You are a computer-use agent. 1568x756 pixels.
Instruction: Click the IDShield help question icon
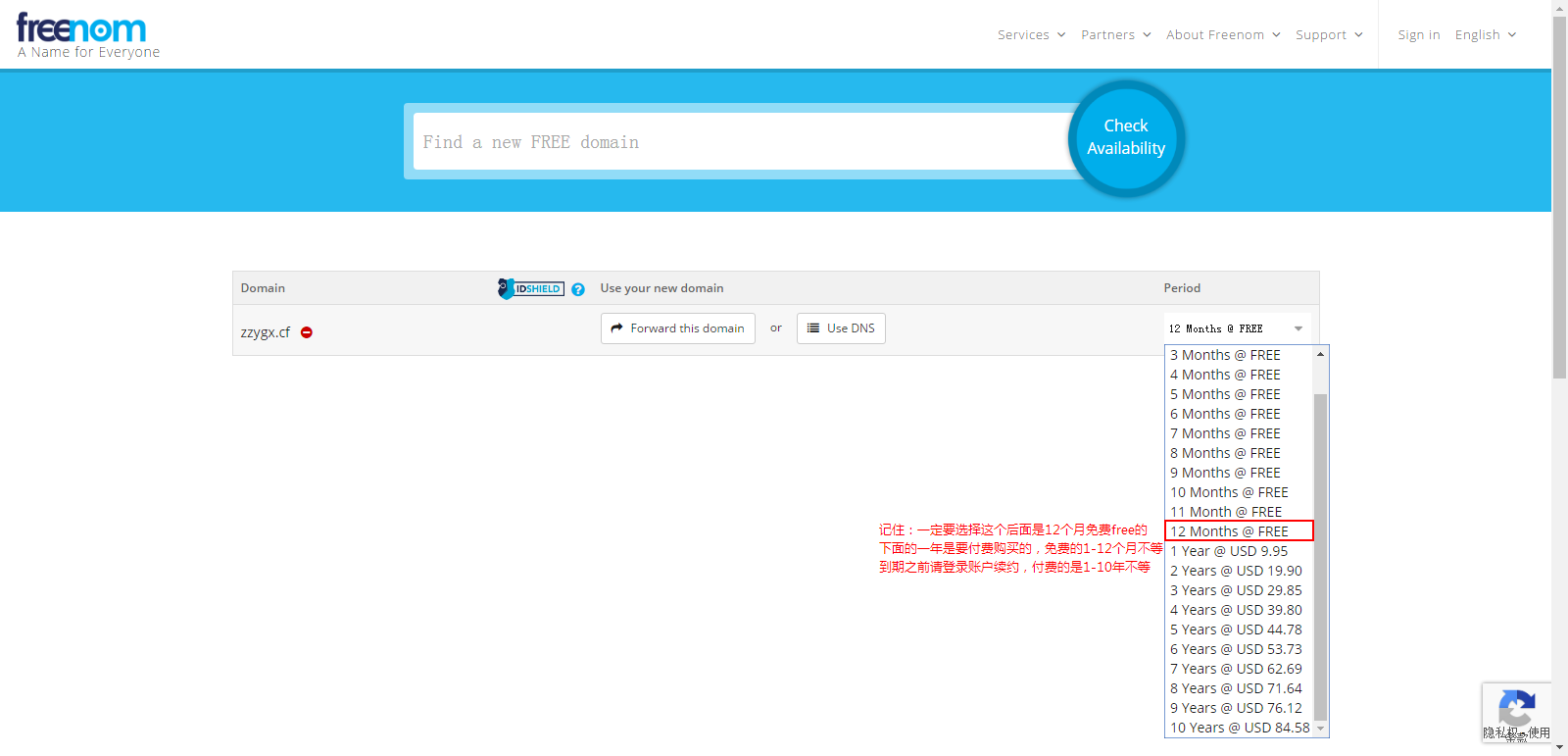(578, 289)
